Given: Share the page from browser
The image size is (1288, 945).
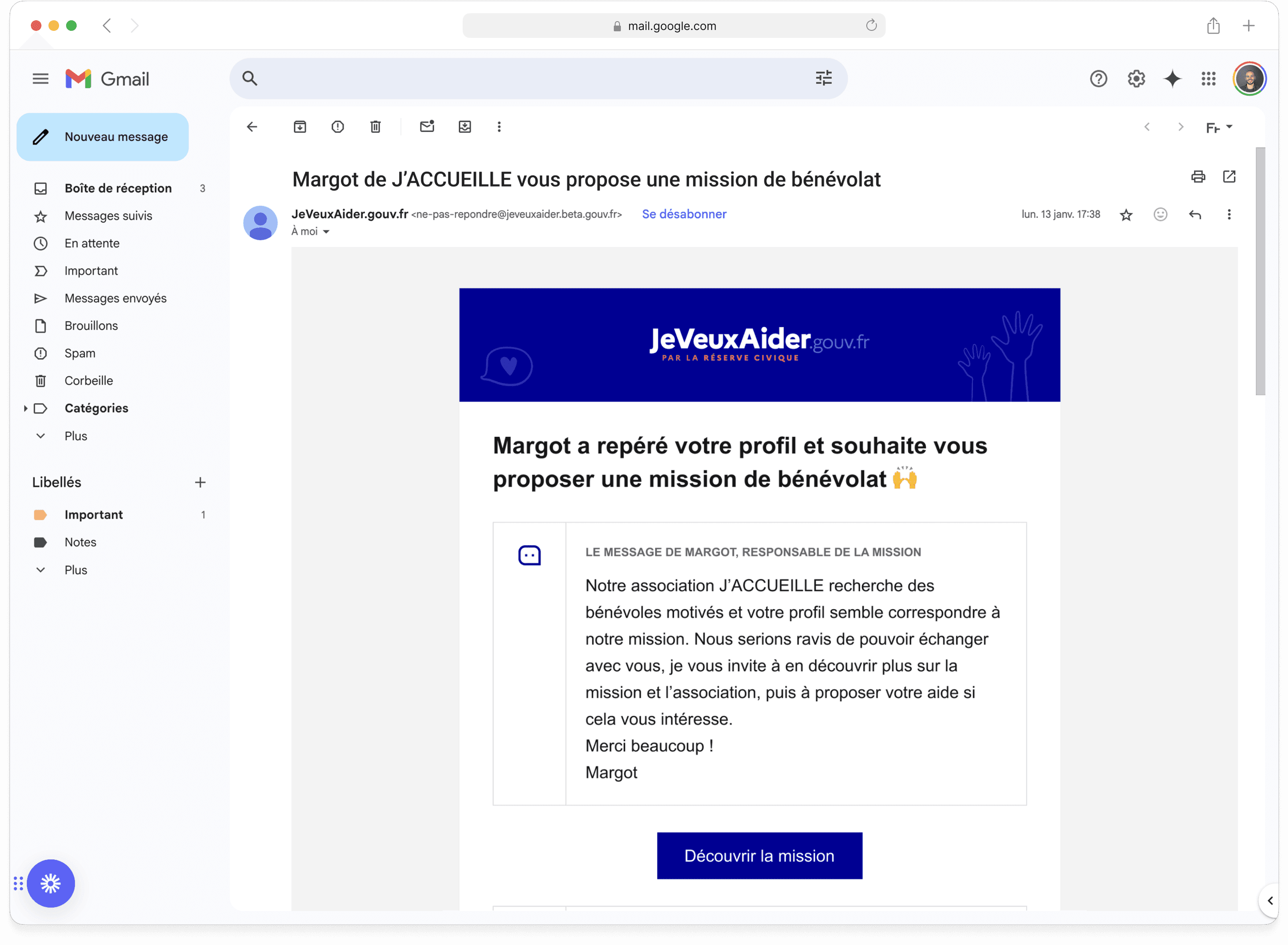Looking at the screenshot, I should [x=1213, y=26].
